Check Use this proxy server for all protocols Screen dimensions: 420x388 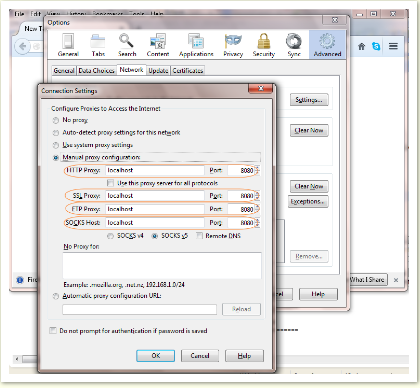pyautogui.click(x=110, y=183)
